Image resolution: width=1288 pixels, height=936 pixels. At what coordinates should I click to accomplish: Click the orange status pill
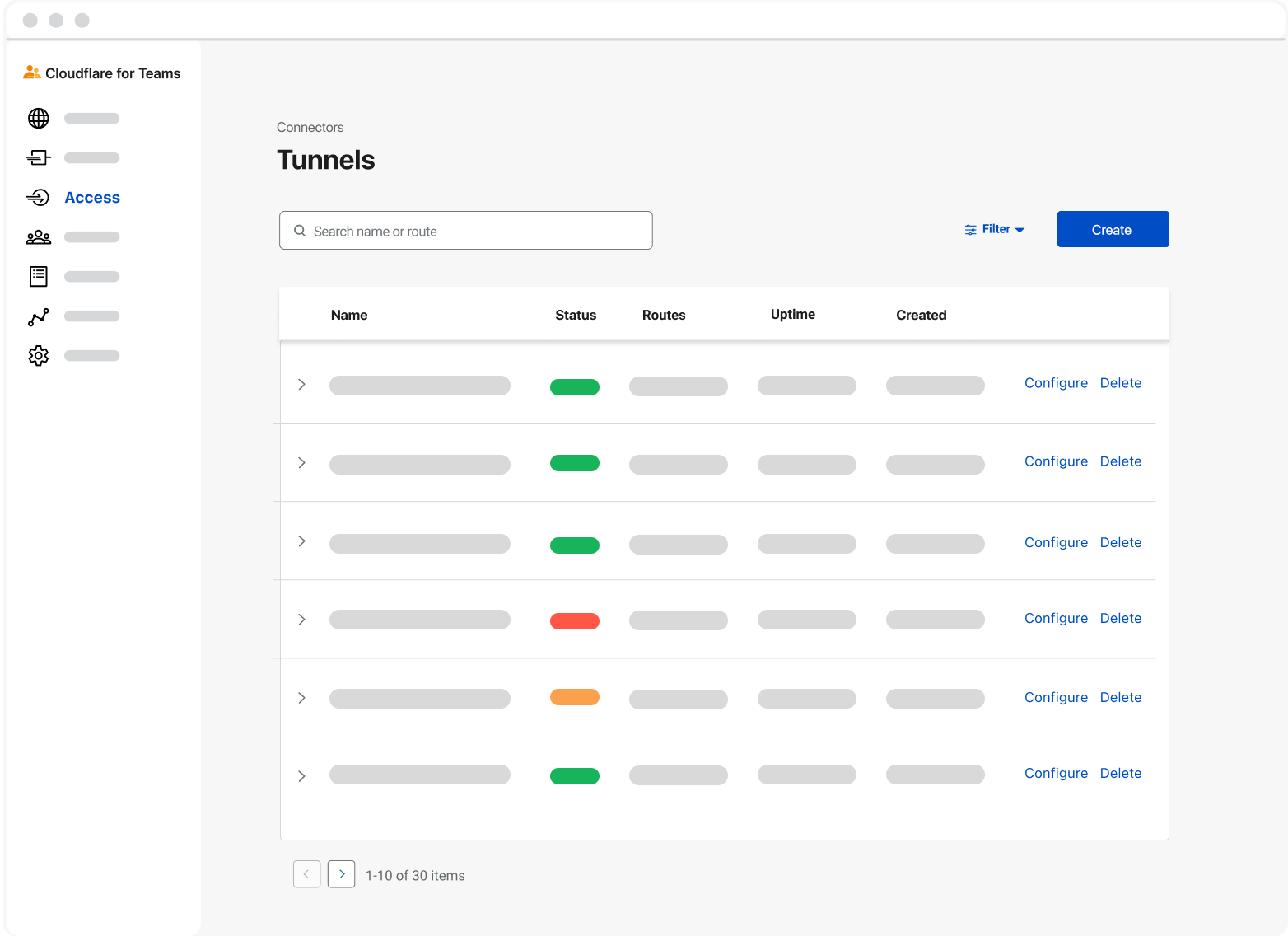[x=575, y=697]
